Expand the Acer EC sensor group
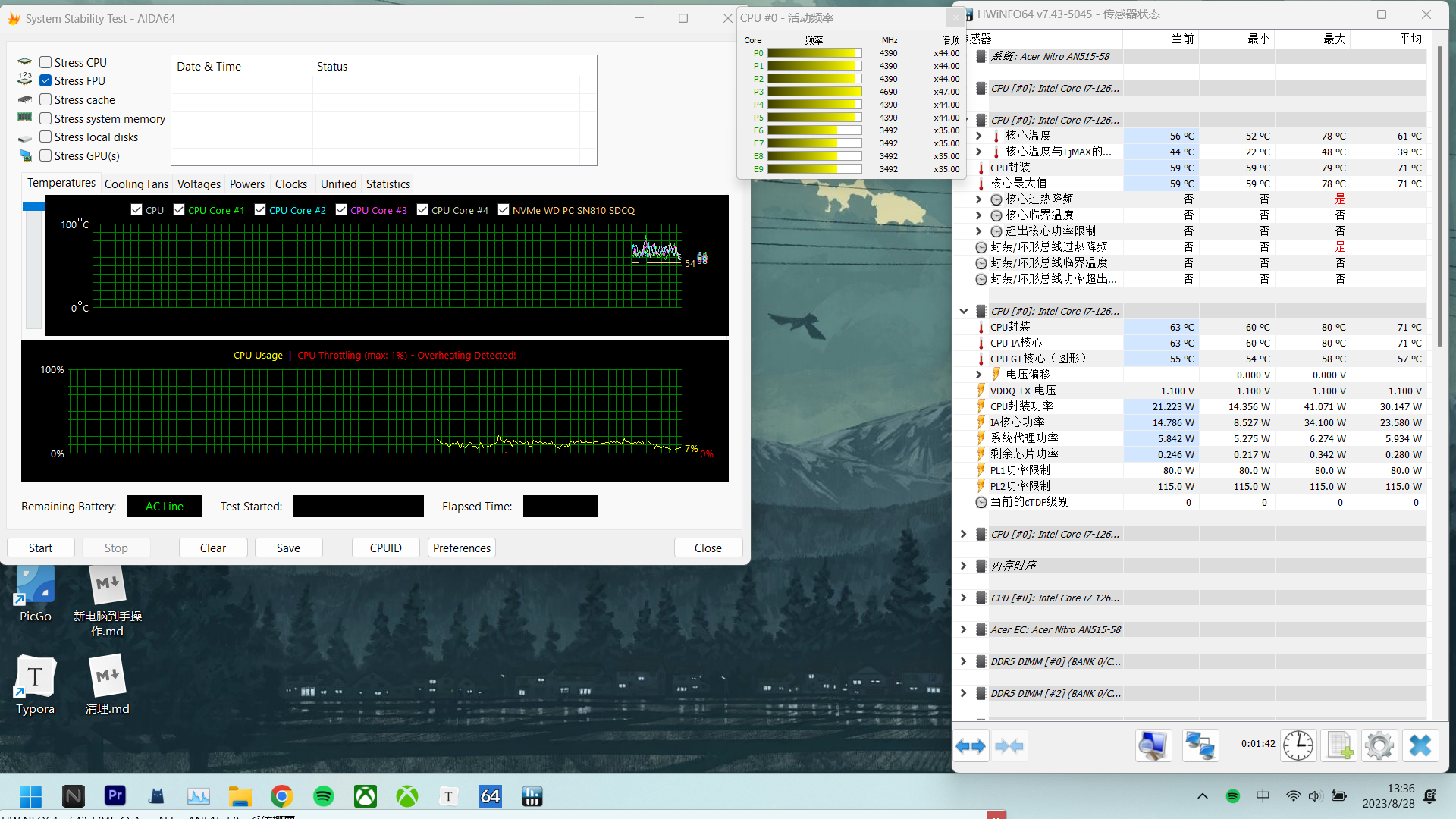This screenshot has width=1456, height=819. click(x=963, y=629)
